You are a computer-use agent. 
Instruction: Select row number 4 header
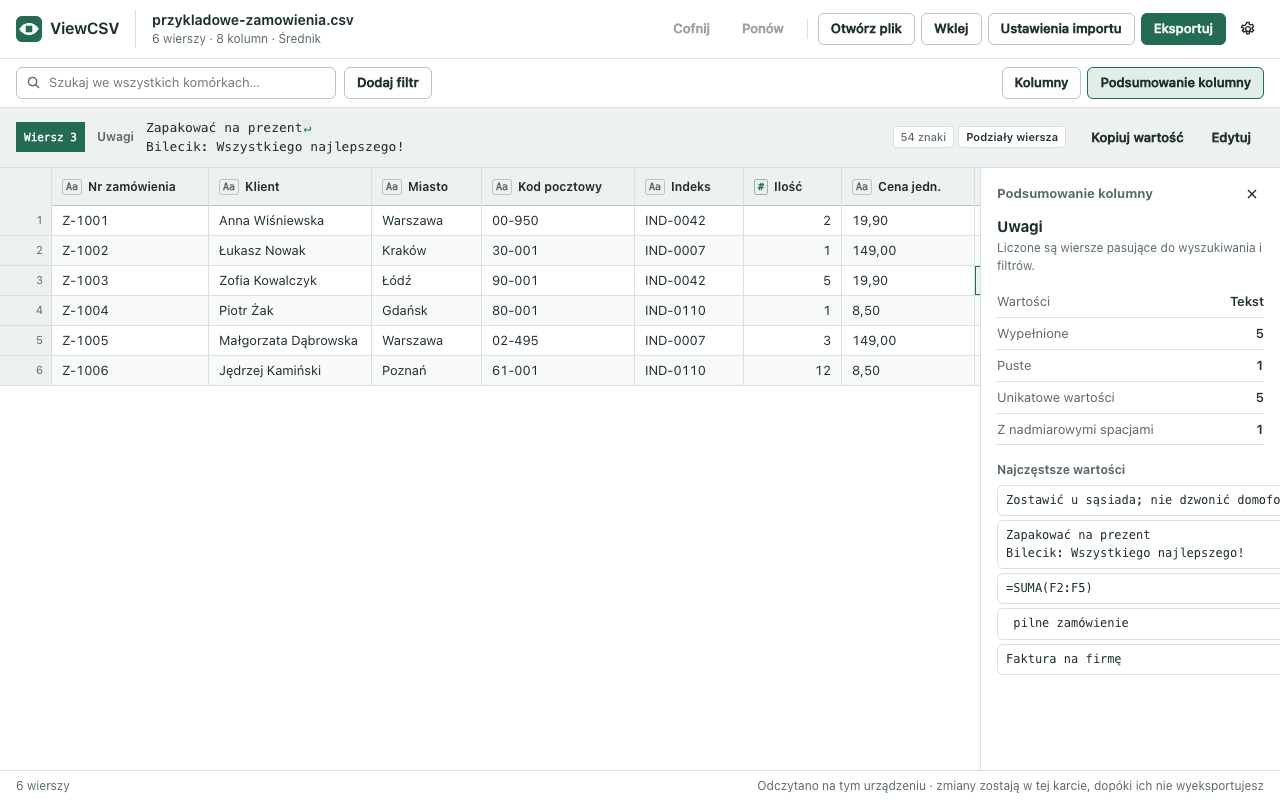click(26, 310)
